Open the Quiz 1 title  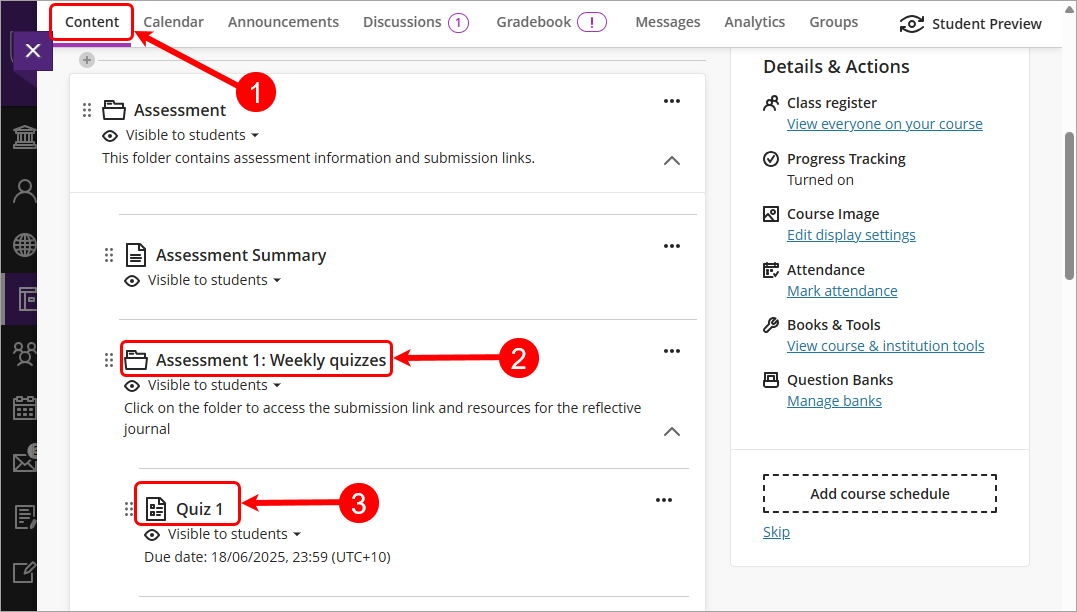point(199,509)
